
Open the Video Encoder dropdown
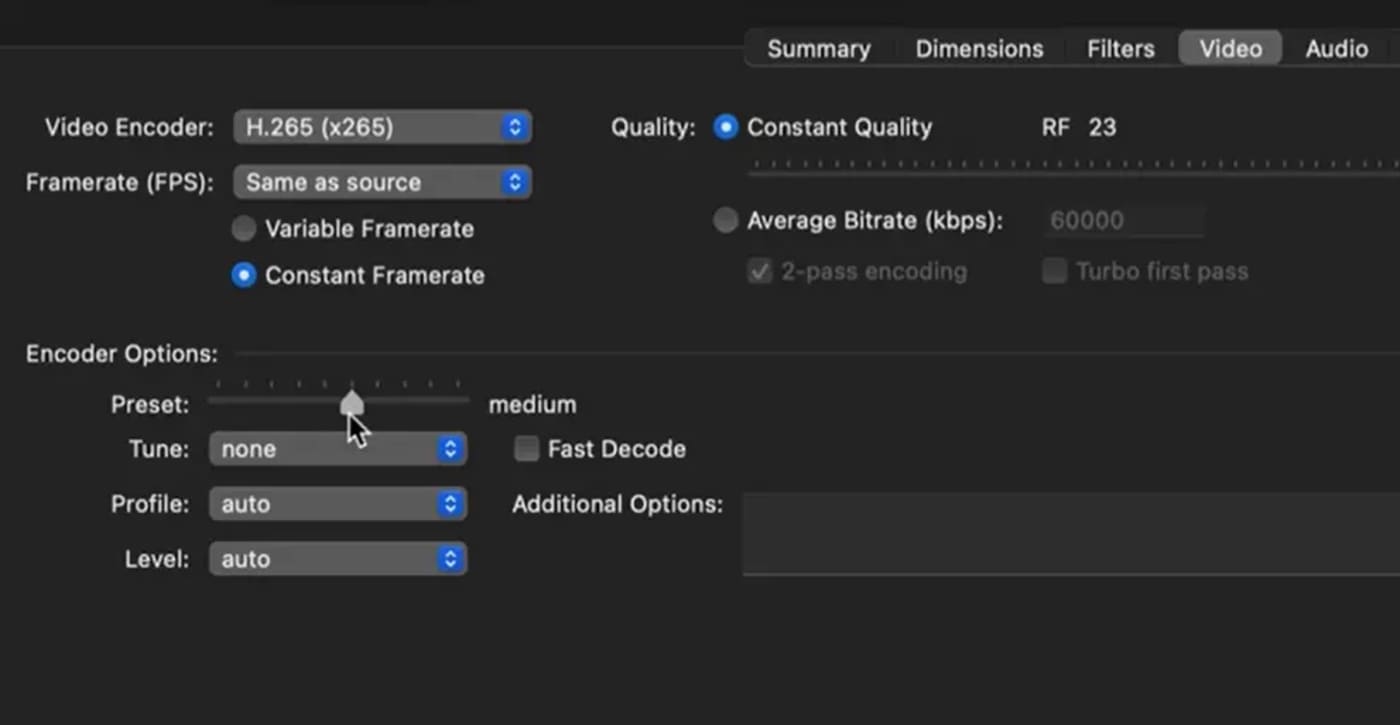383,127
